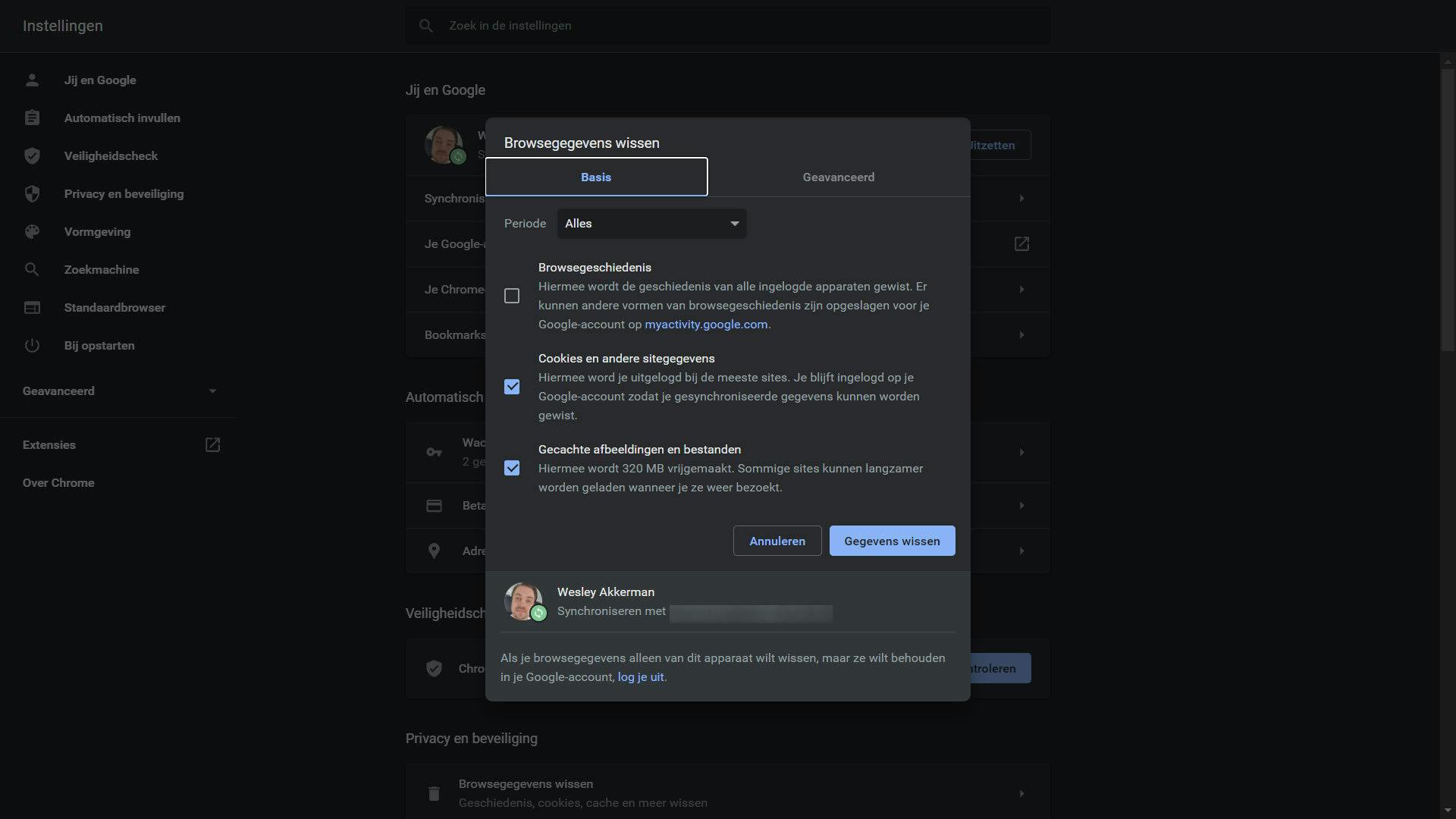Open Extensies via the external link icon
The width and height of the screenshot is (1456, 819).
pyautogui.click(x=212, y=445)
